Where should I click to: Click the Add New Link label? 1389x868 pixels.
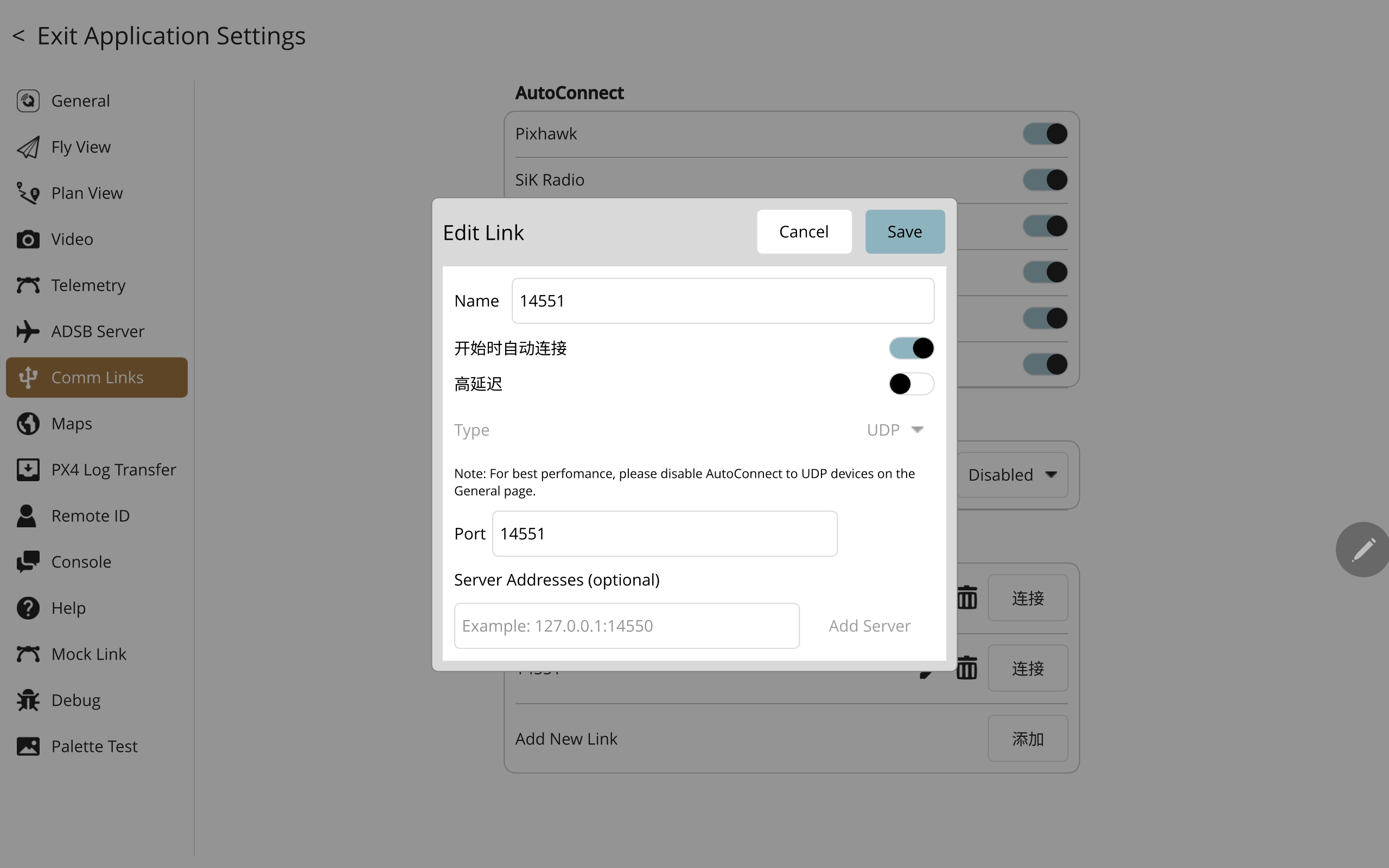tap(566, 738)
